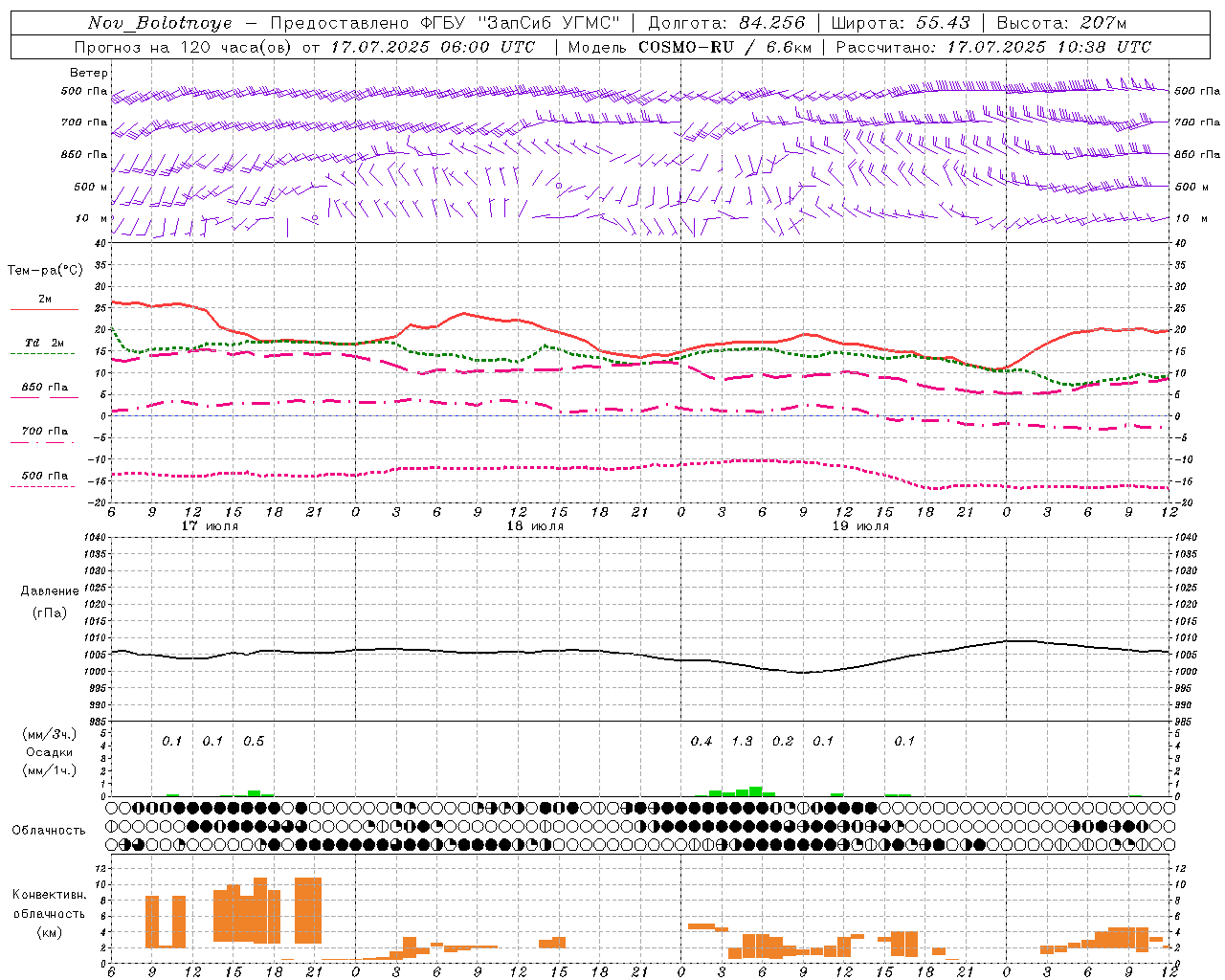Click the Давление panel label
1225x980 pixels.
pyautogui.click(x=50, y=591)
